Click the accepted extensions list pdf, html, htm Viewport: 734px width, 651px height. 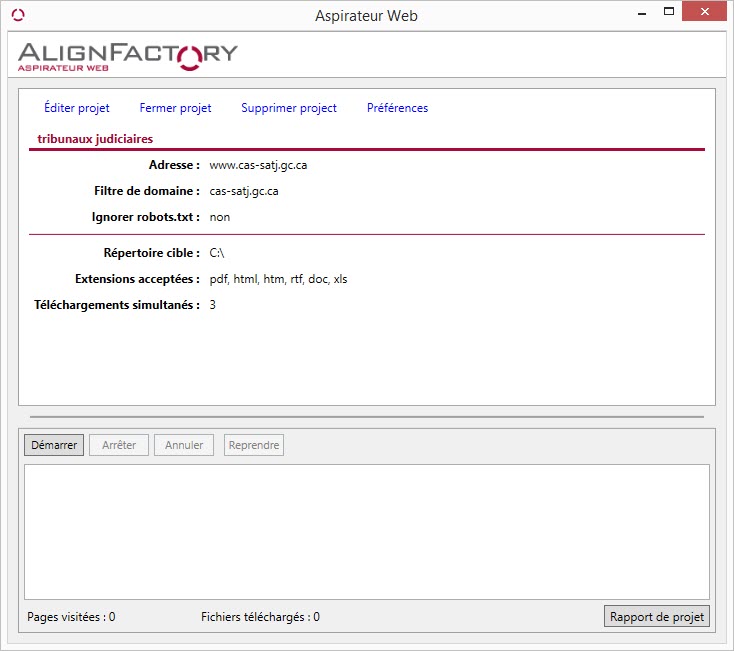coord(278,279)
